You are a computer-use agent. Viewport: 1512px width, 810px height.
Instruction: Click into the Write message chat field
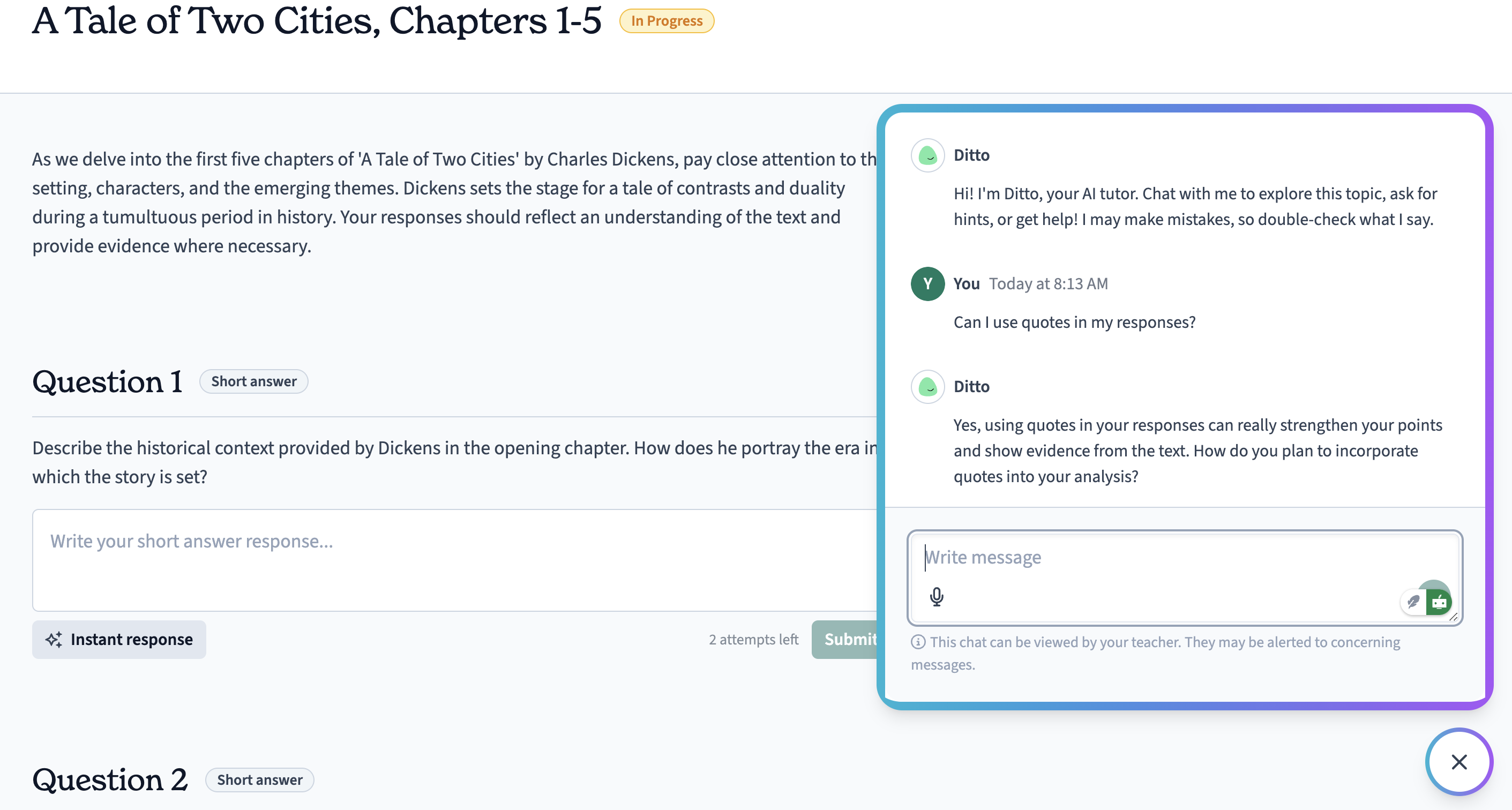click(1185, 577)
